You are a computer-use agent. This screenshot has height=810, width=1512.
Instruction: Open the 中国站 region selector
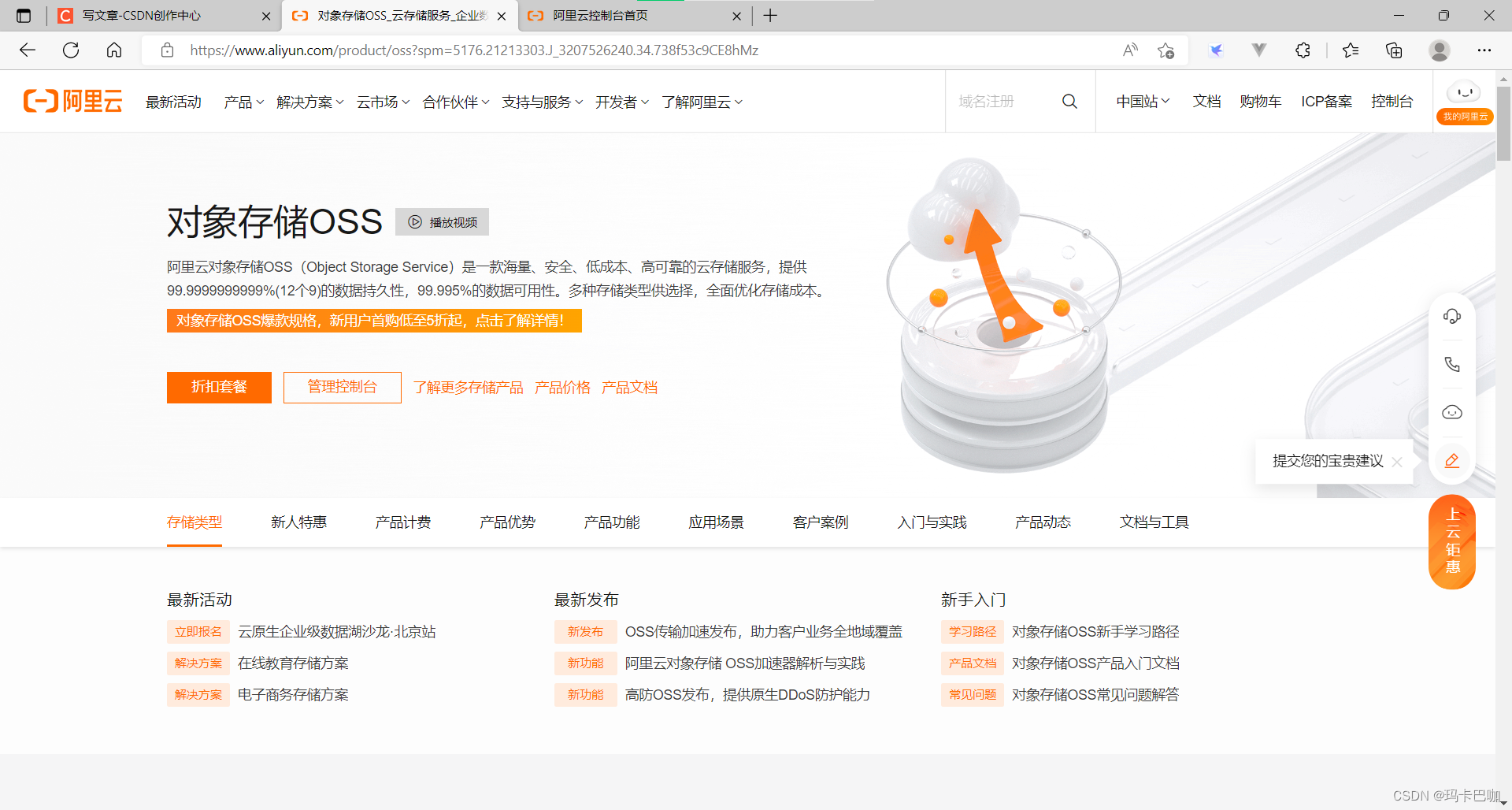(1141, 101)
